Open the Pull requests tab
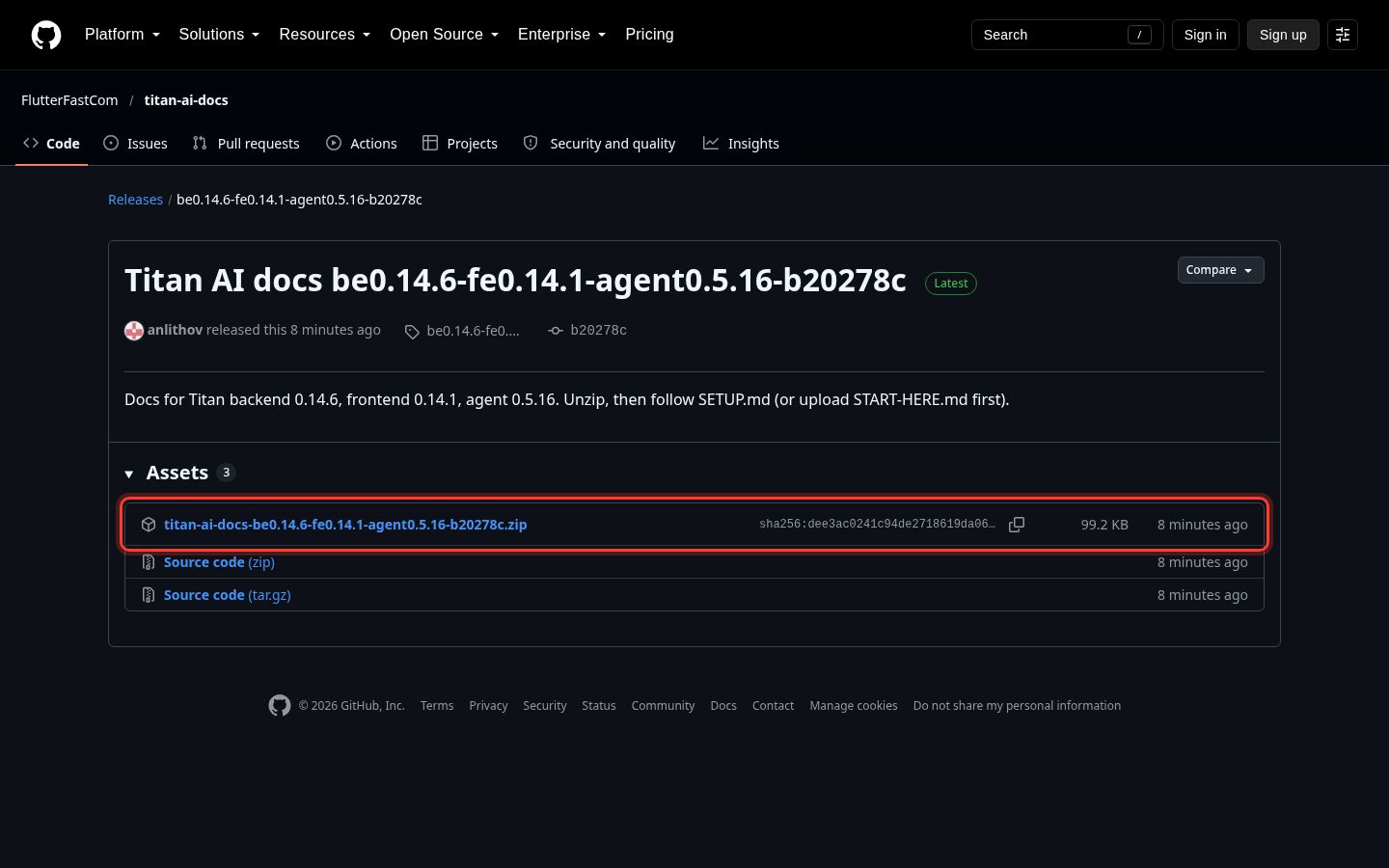 [246, 144]
